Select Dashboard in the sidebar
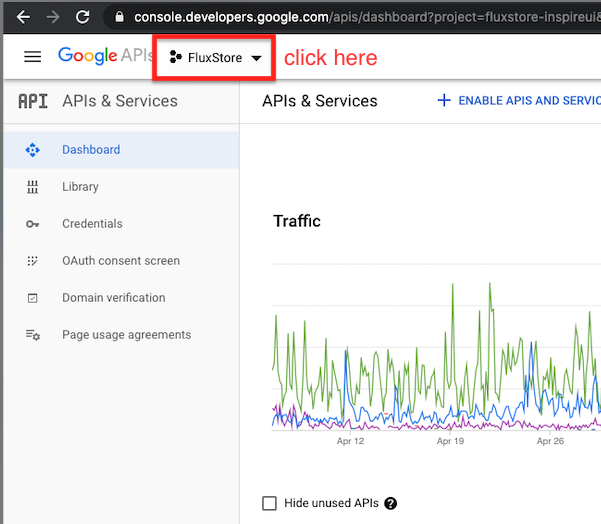The height and width of the screenshot is (524, 601). click(121, 150)
